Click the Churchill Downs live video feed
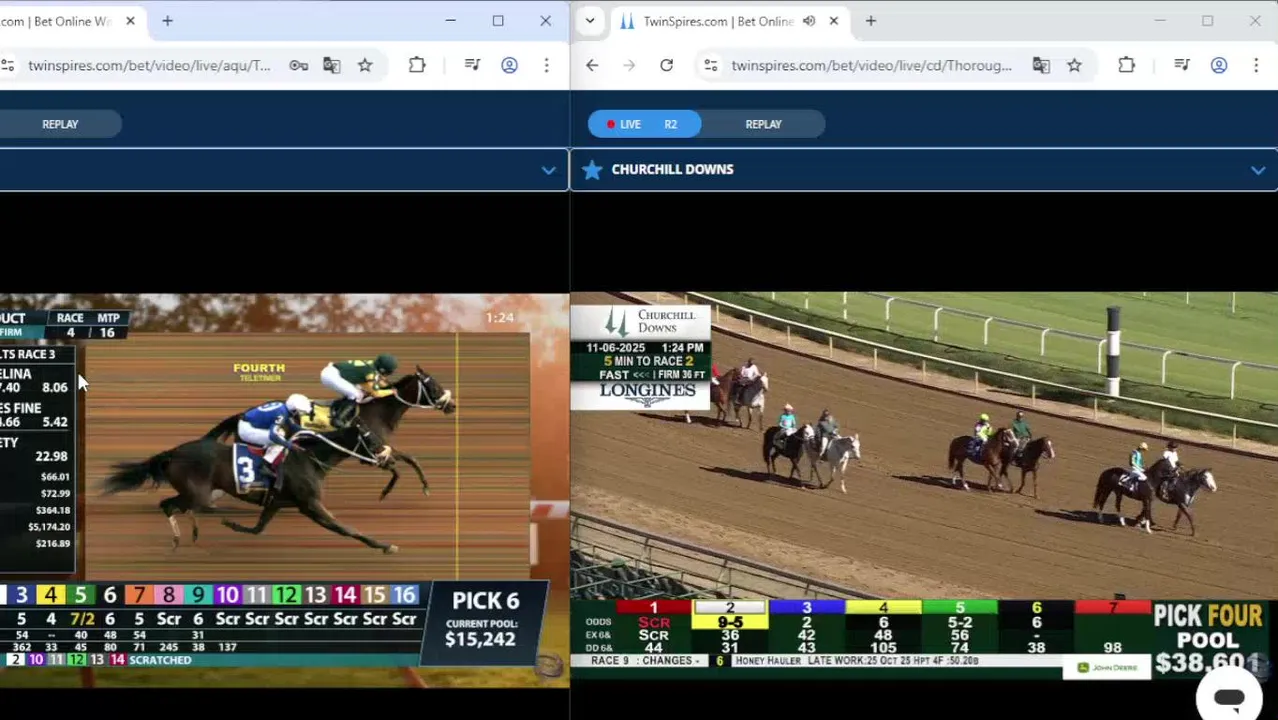 point(924,486)
